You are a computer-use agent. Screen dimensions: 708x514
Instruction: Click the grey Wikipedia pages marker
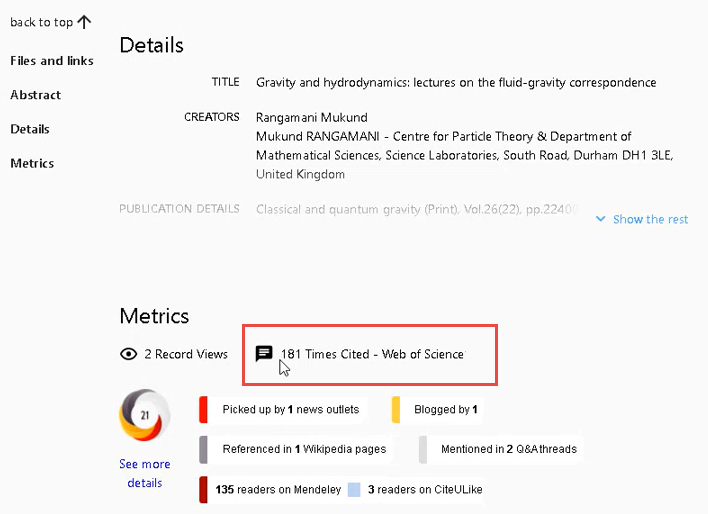(204, 449)
